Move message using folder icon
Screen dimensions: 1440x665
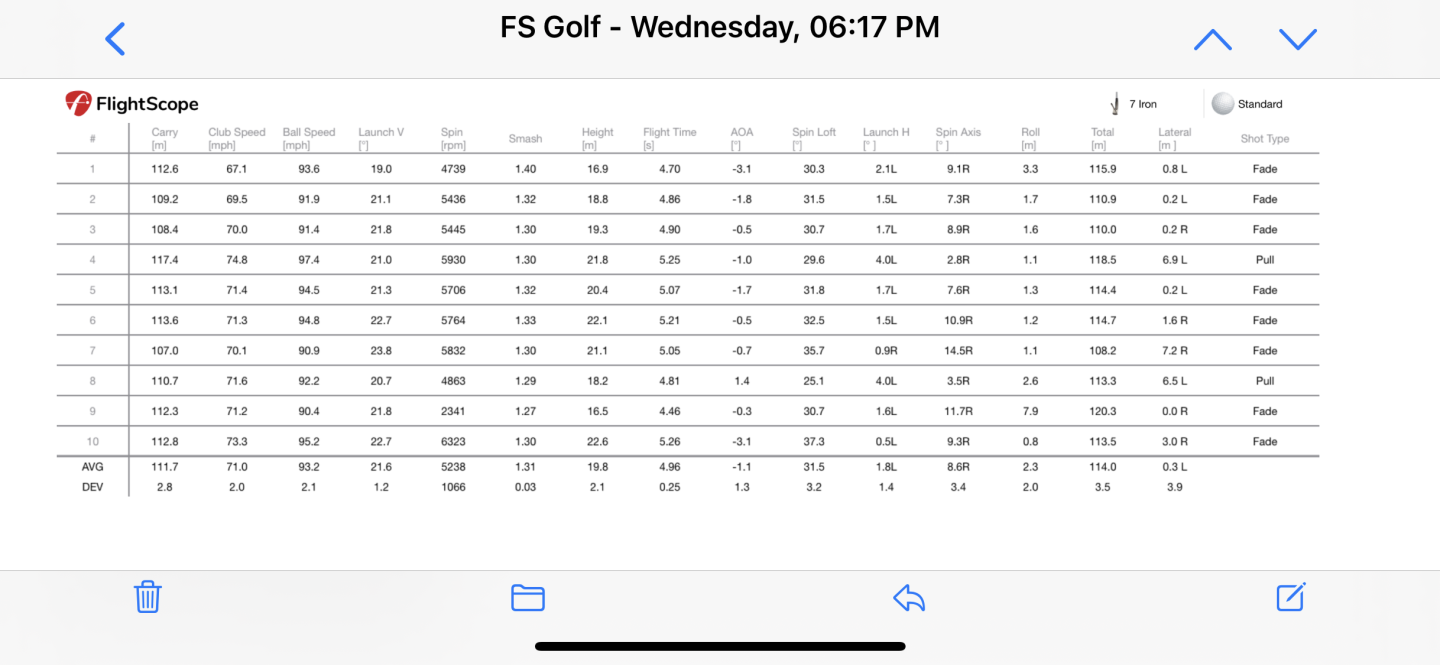click(528, 597)
